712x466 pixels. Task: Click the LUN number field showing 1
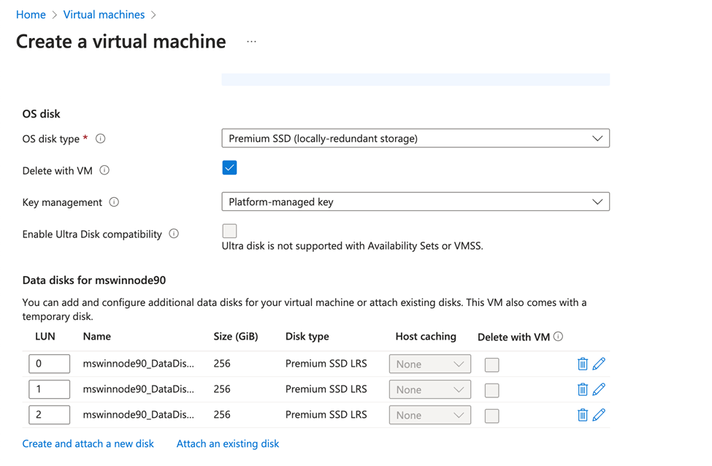pos(49,389)
